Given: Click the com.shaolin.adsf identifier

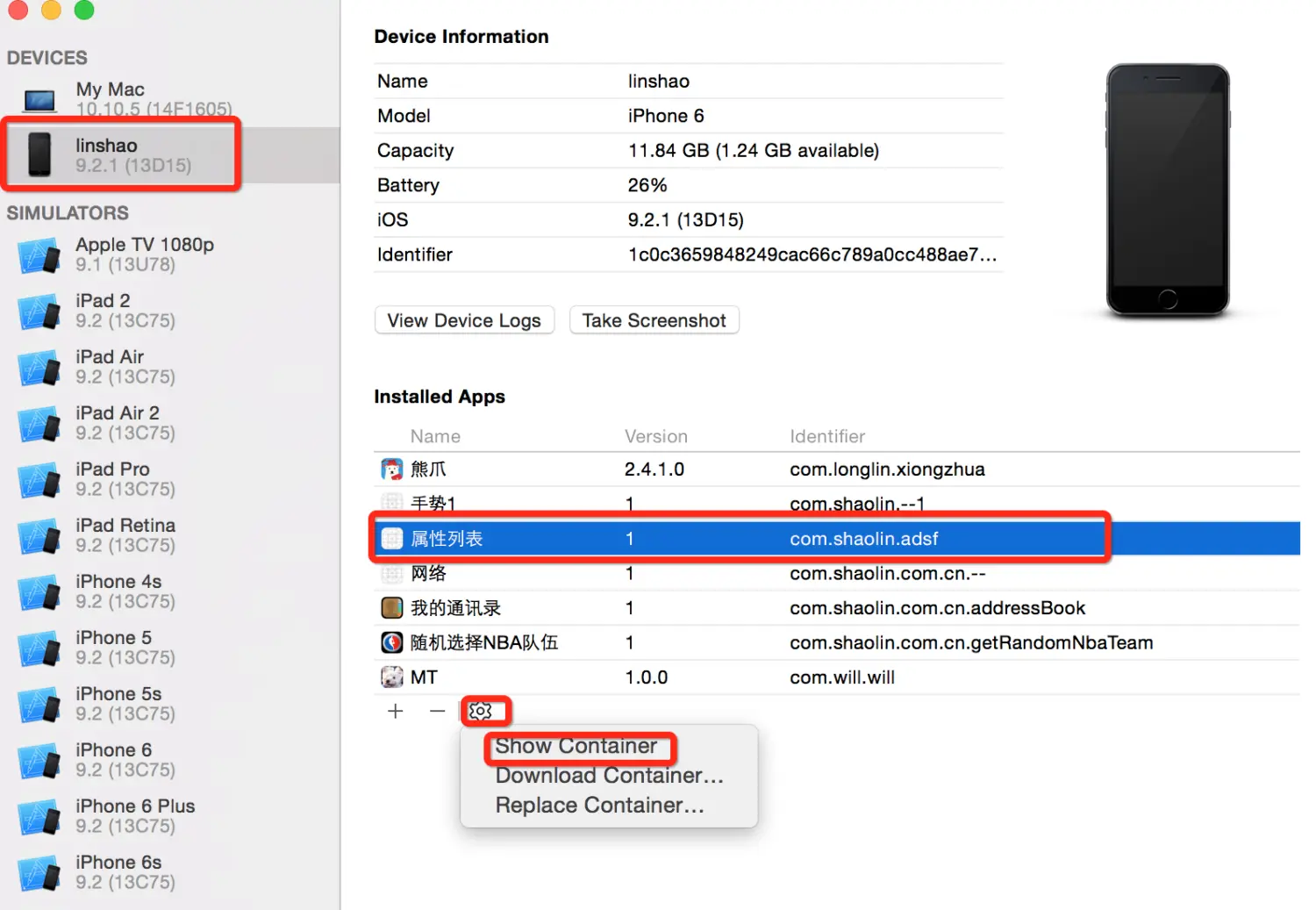Looking at the screenshot, I should pyautogui.click(x=864, y=539).
